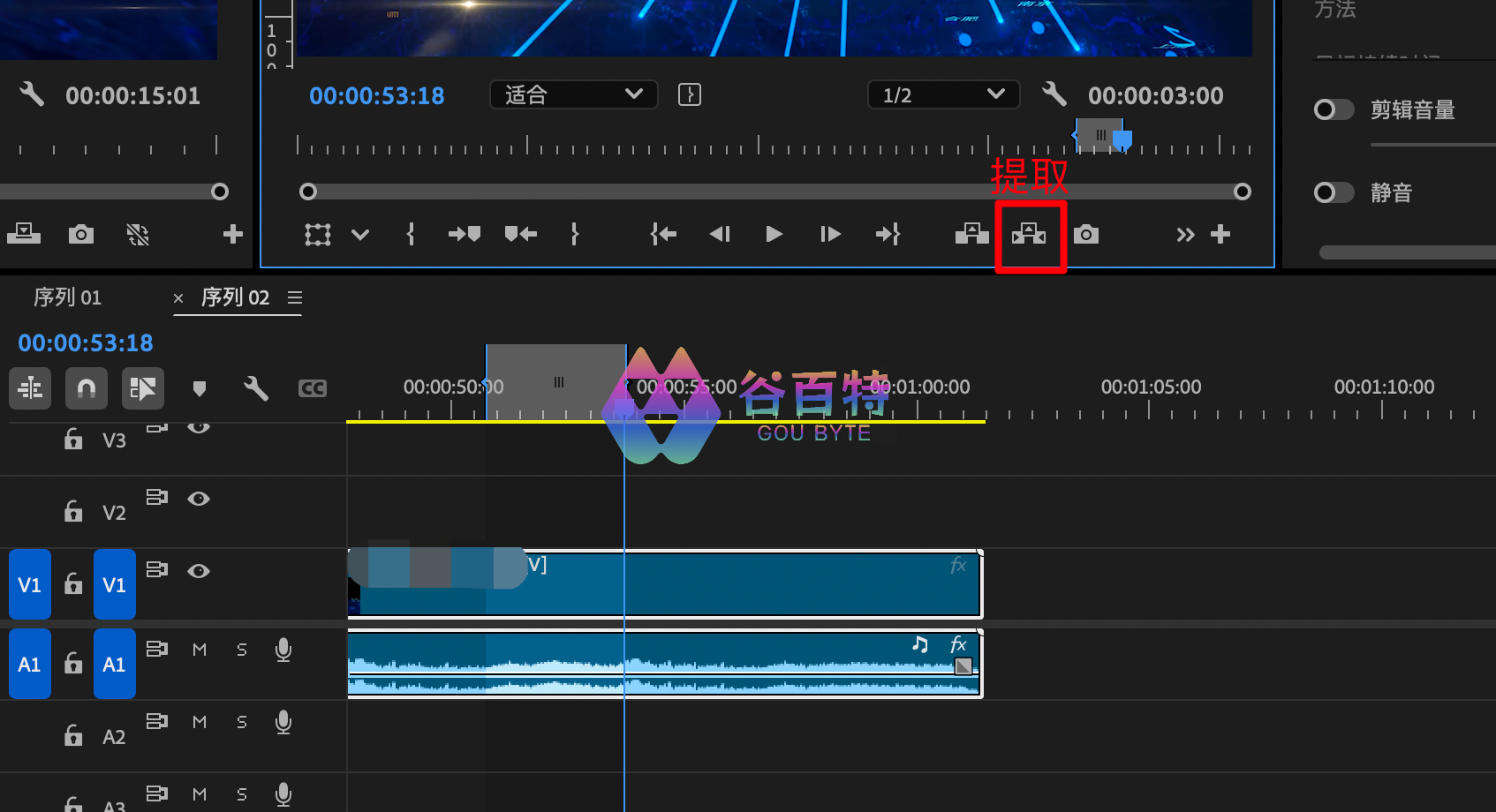Enable the 剪辑音量 toggle switch
Viewport: 1496px width, 812px height.
1334,109
